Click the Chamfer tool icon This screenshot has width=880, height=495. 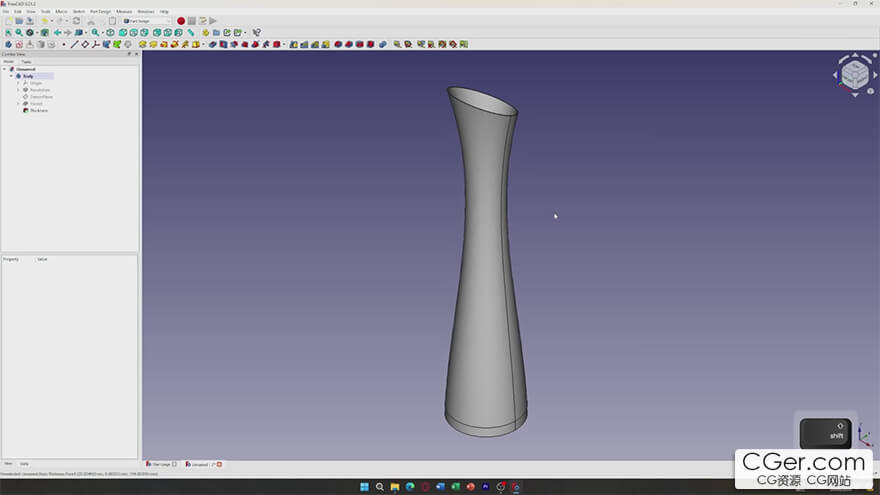tap(349, 44)
